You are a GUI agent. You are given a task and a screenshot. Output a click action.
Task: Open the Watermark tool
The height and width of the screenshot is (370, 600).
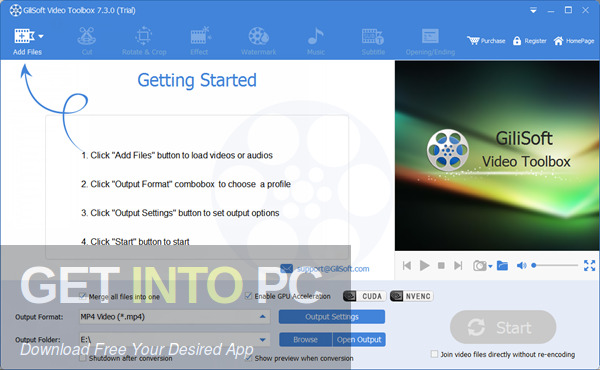(x=258, y=41)
